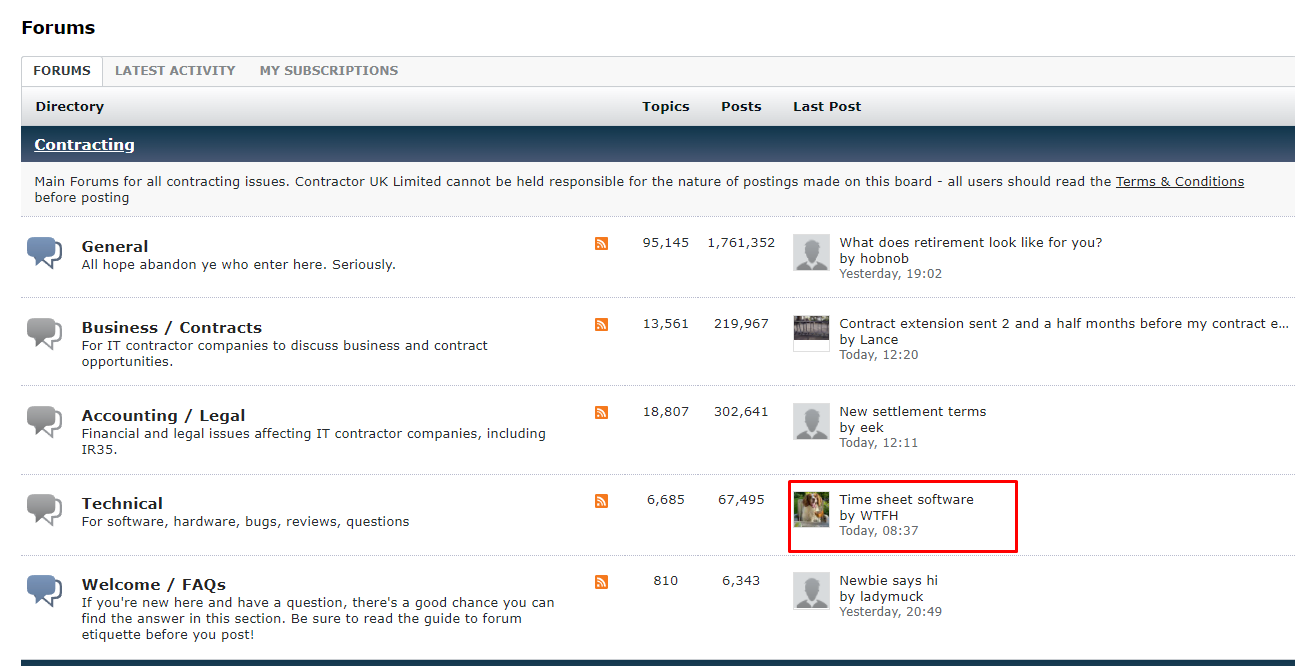The height and width of the screenshot is (666, 1295).
Task: Click the RSS feed icon for General
Action: (601, 243)
